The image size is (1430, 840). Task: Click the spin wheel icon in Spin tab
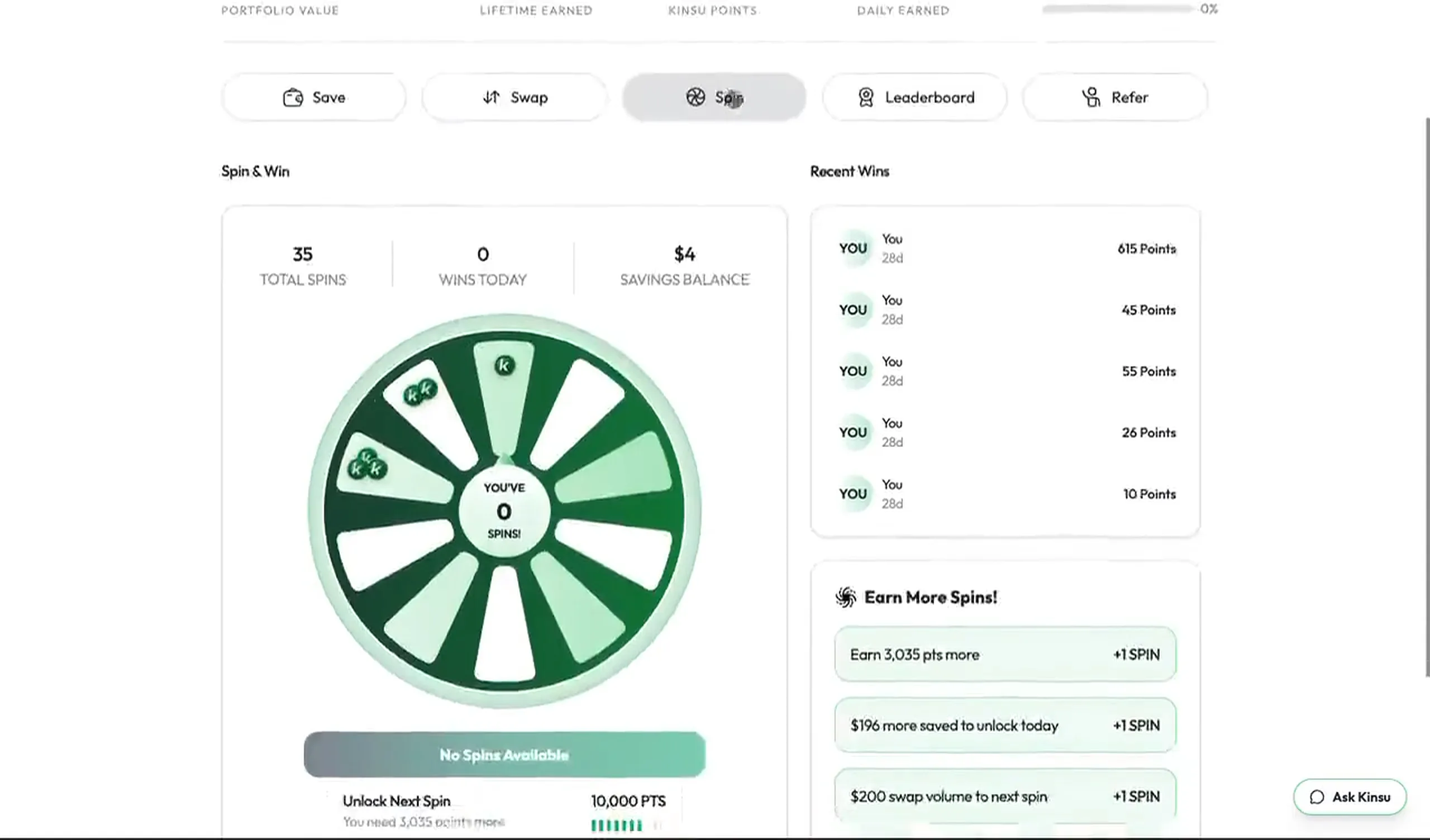click(x=695, y=97)
